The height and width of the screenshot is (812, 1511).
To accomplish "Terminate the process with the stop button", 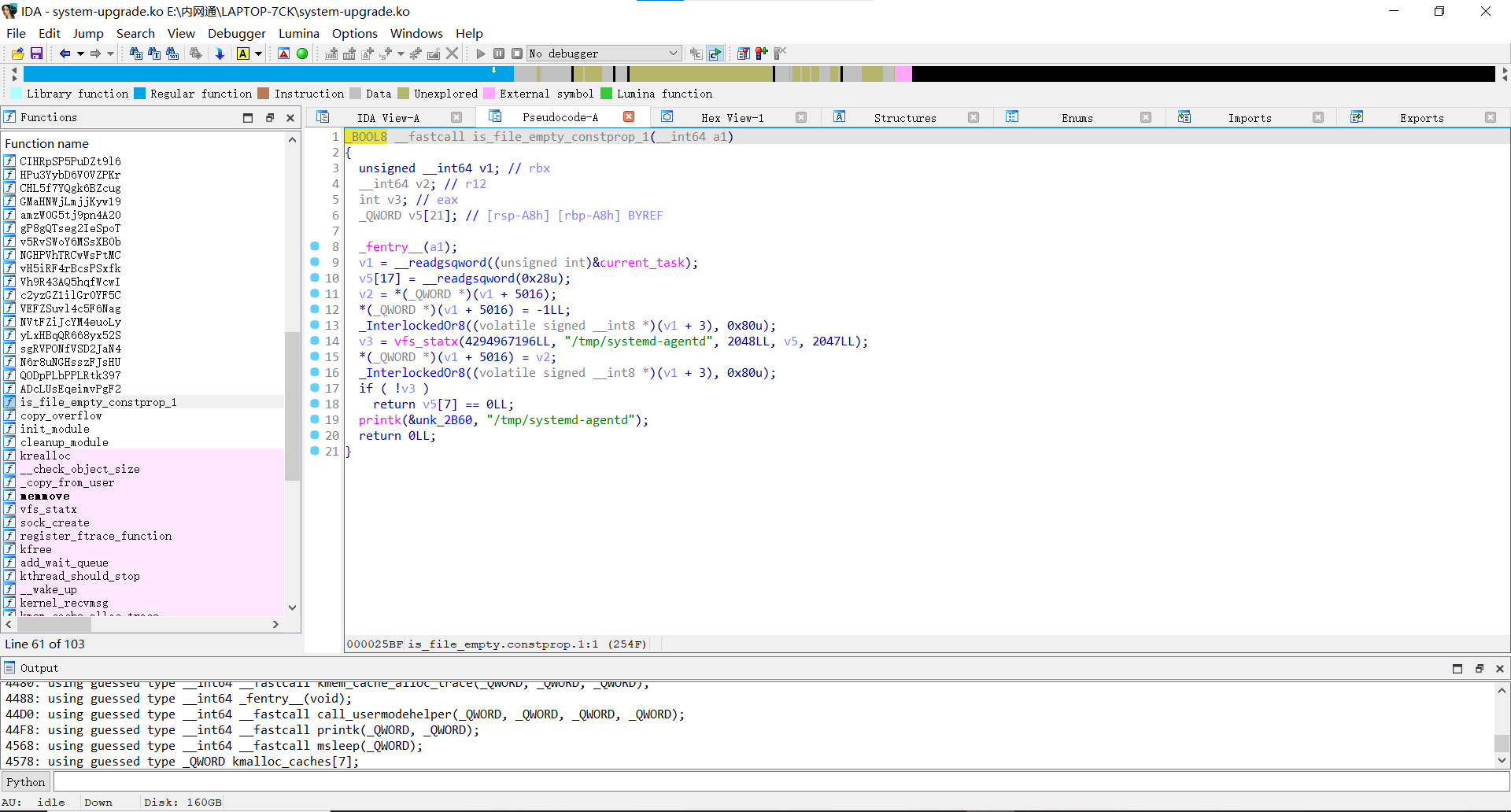I will point(517,54).
